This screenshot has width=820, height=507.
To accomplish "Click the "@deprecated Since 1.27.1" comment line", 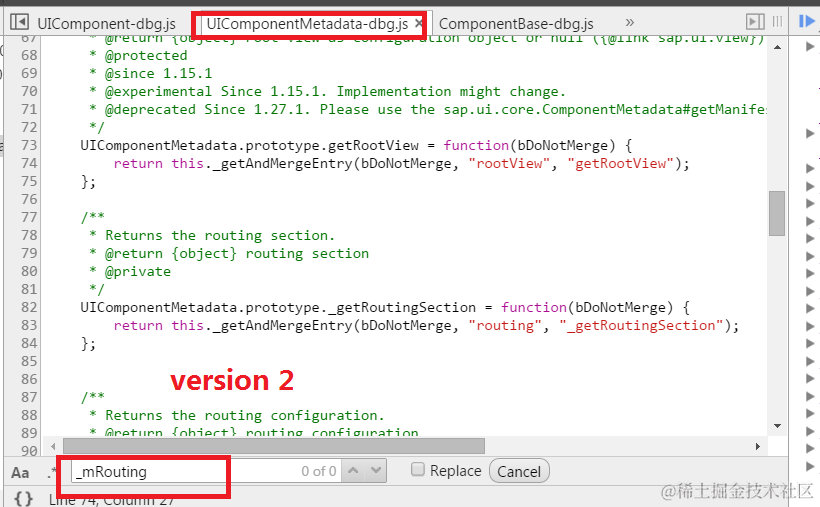I will 428,109.
